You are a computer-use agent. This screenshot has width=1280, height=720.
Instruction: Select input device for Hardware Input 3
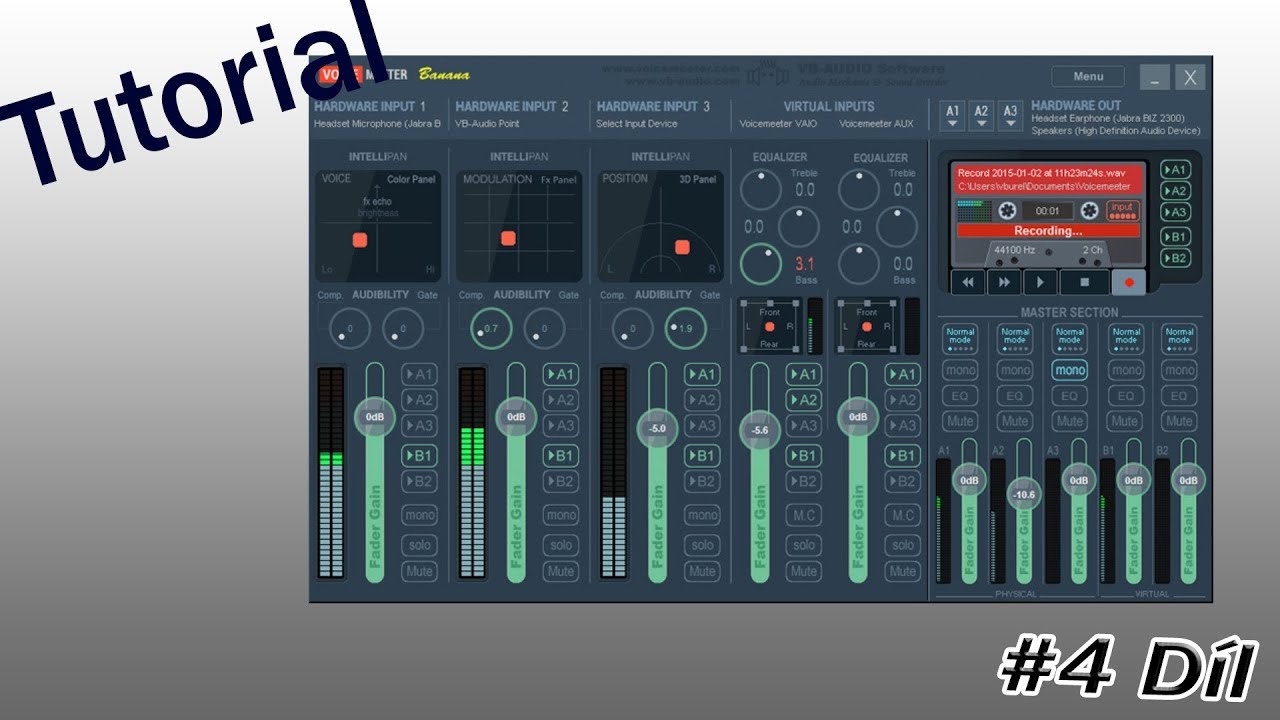coord(637,124)
